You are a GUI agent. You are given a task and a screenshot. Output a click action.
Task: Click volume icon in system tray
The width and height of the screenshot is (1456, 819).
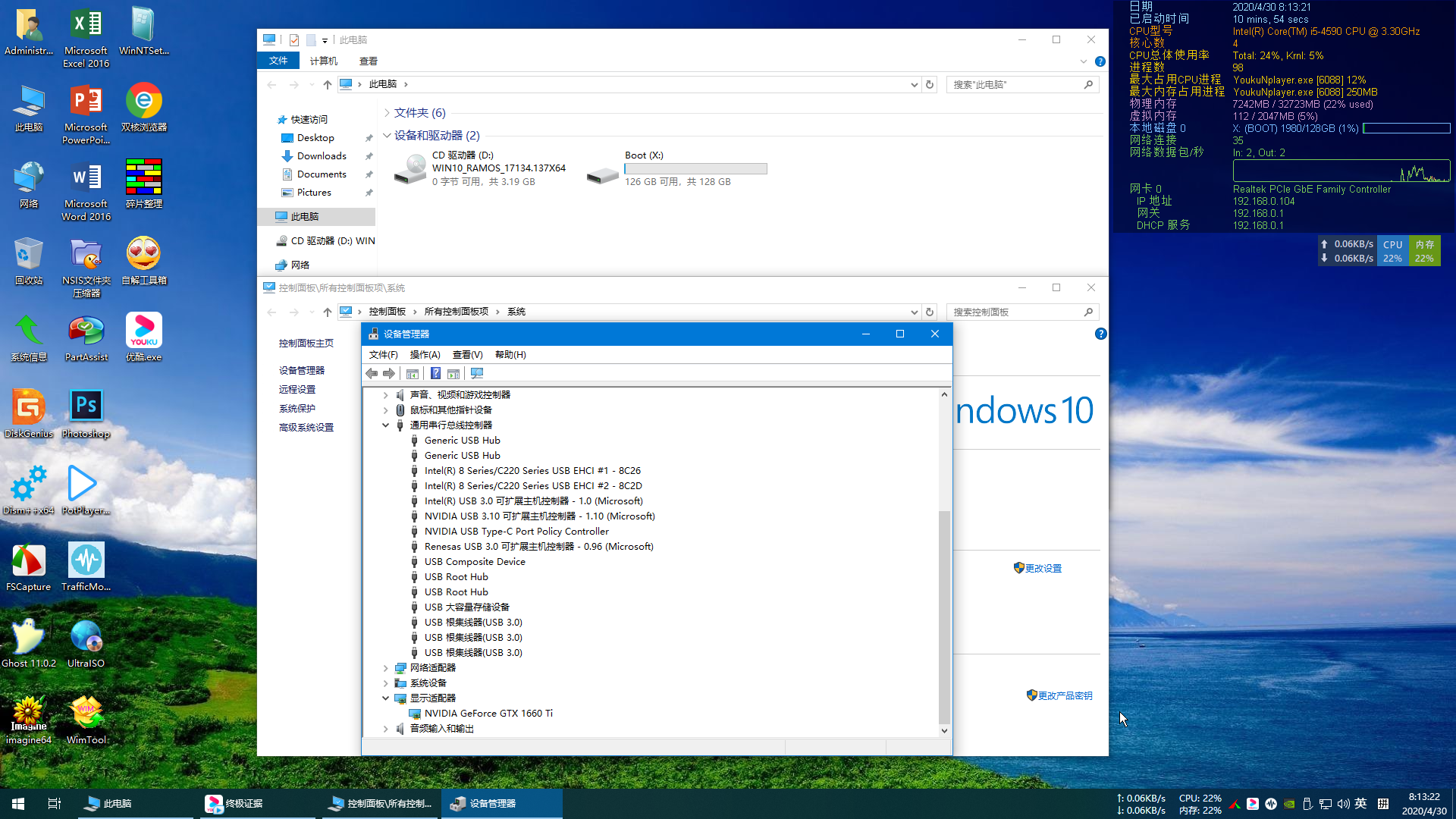pos(1343,804)
